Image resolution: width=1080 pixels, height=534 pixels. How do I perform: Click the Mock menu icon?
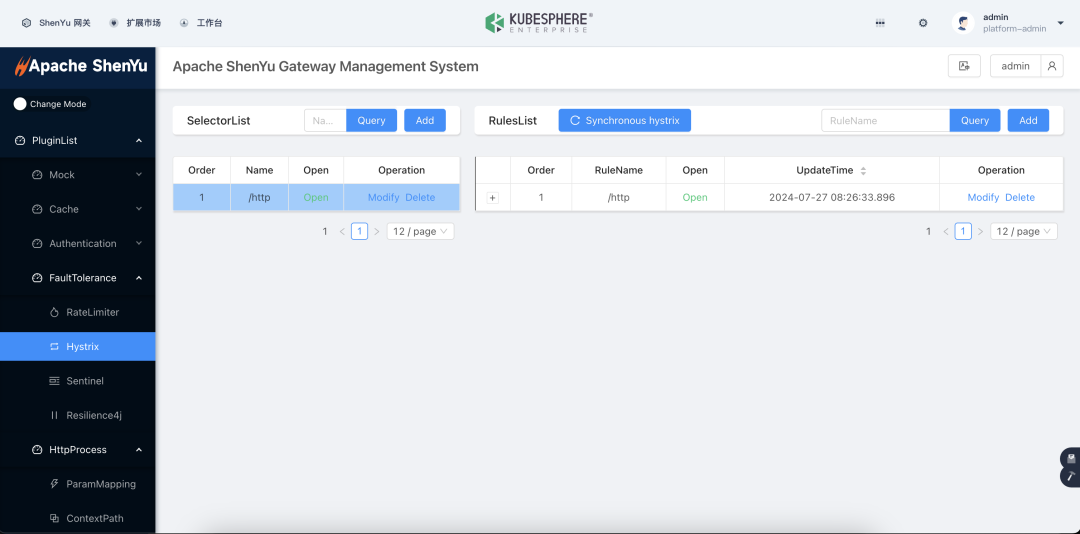click(x=37, y=175)
